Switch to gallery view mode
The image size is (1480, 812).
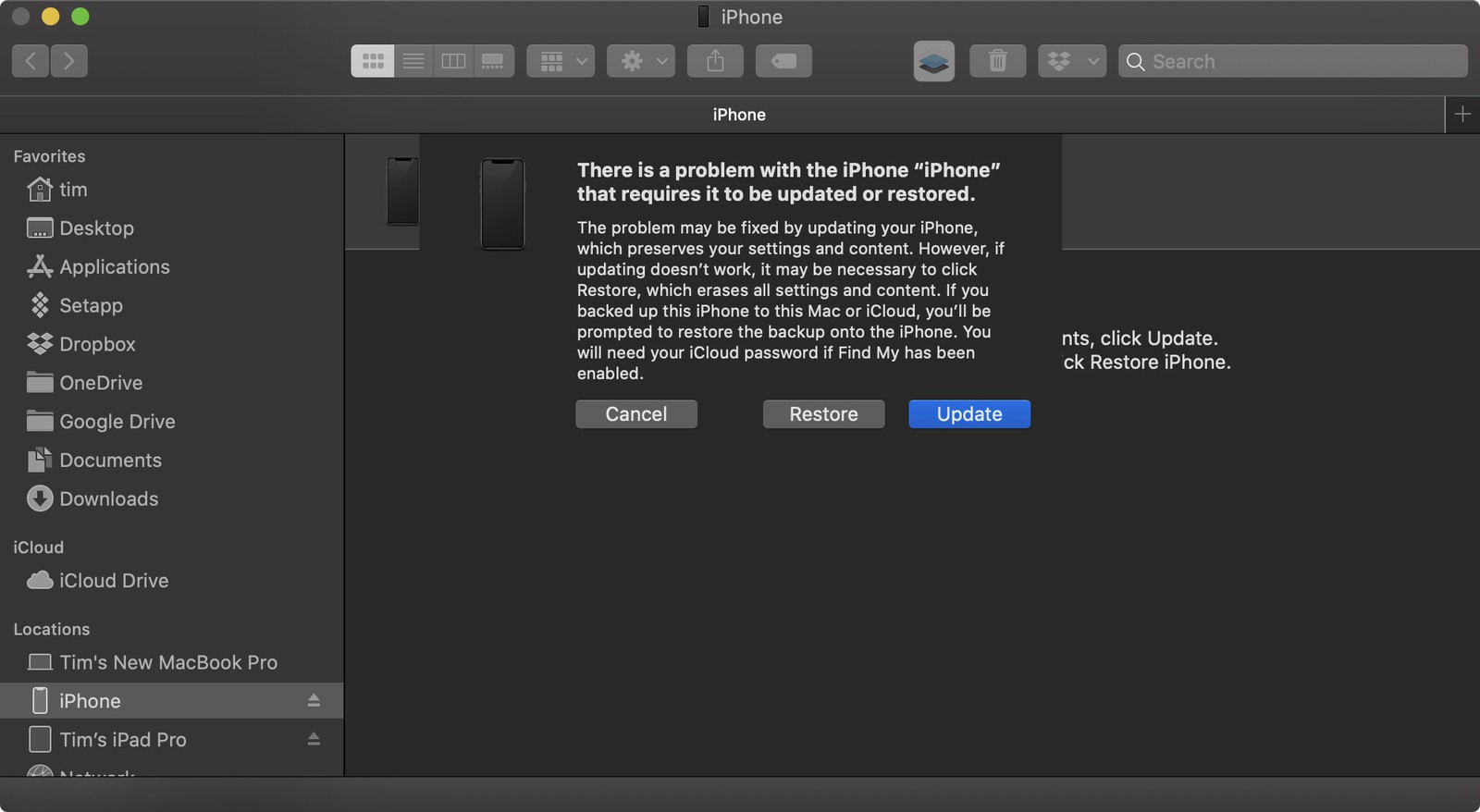pyautogui.click(x=493, y=61)
